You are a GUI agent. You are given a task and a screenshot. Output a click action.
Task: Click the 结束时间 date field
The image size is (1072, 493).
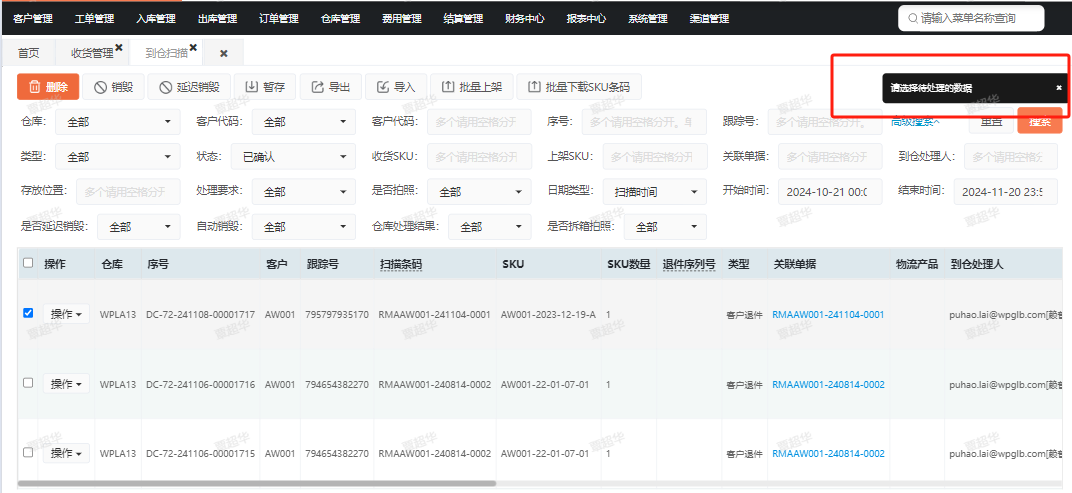1006,192
